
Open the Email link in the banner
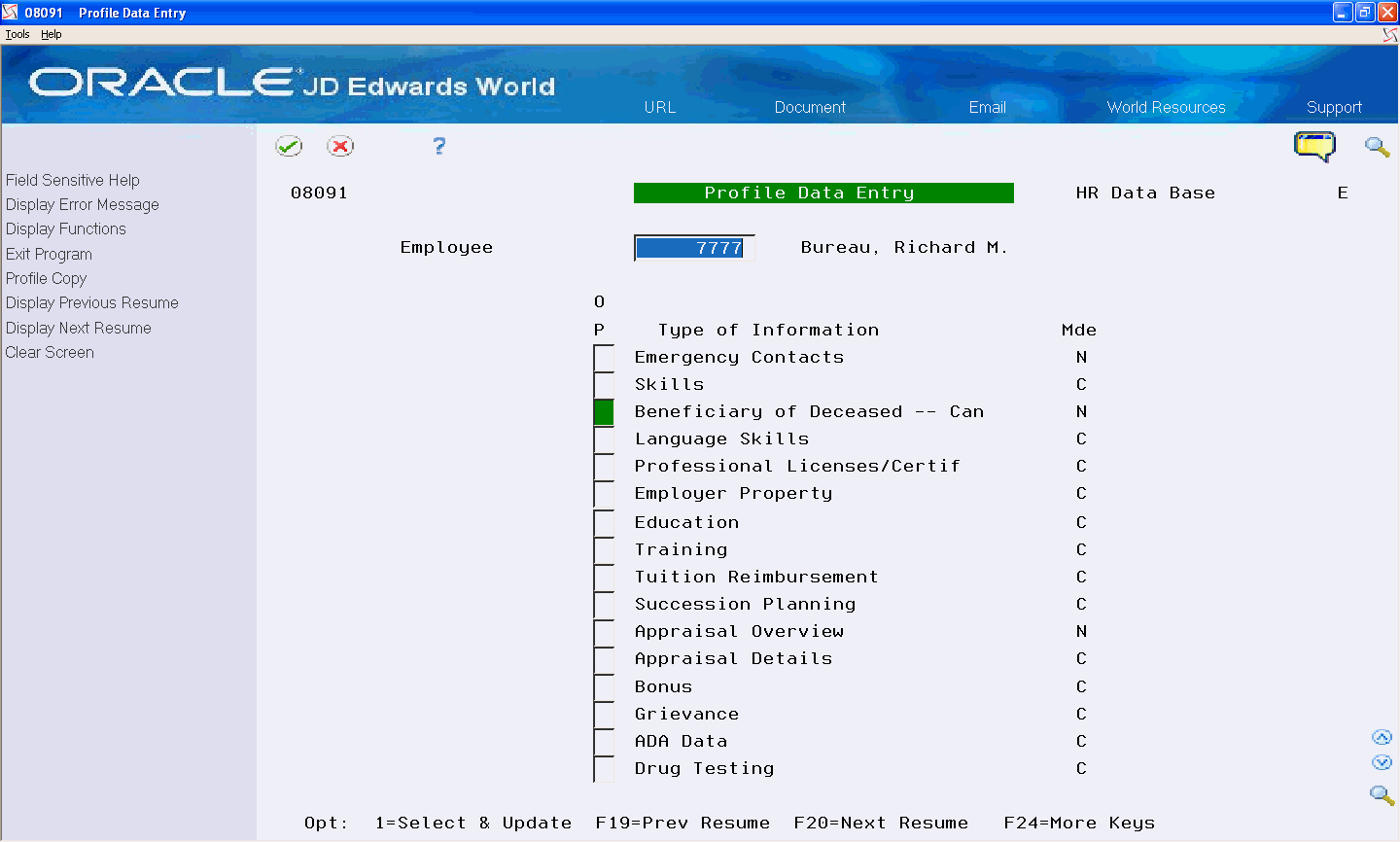pyautogui.click(x=987, y=107)
